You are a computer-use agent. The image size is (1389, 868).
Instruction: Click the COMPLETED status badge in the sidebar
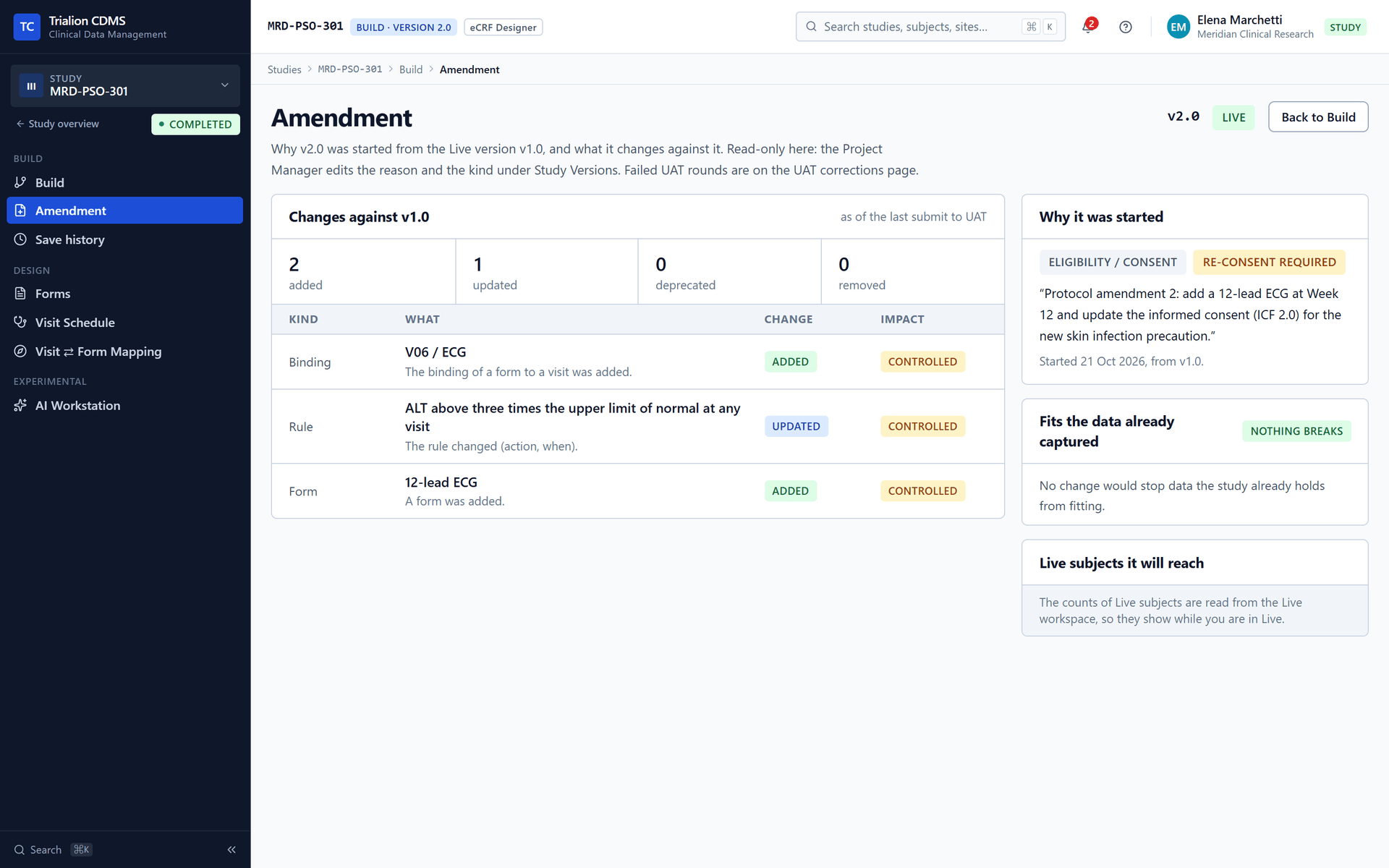[x=195, y=124]
